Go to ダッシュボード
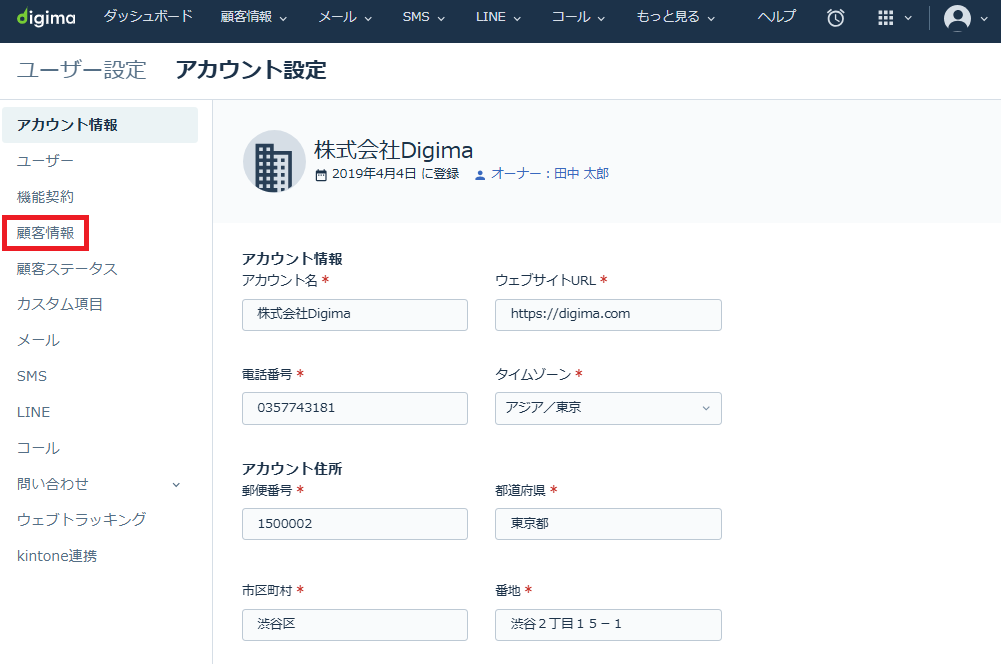This screenshot has width=1001, height=664. pos(148,17)
